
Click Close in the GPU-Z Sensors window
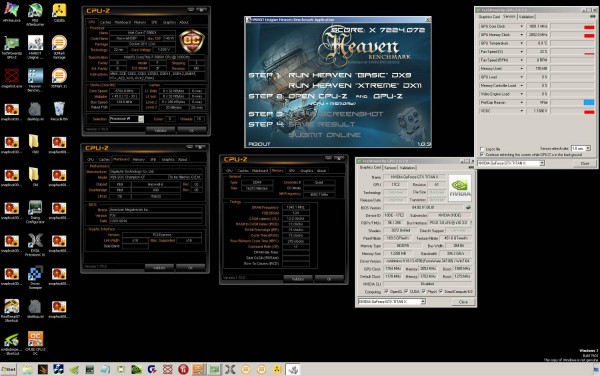coord(585,163)
